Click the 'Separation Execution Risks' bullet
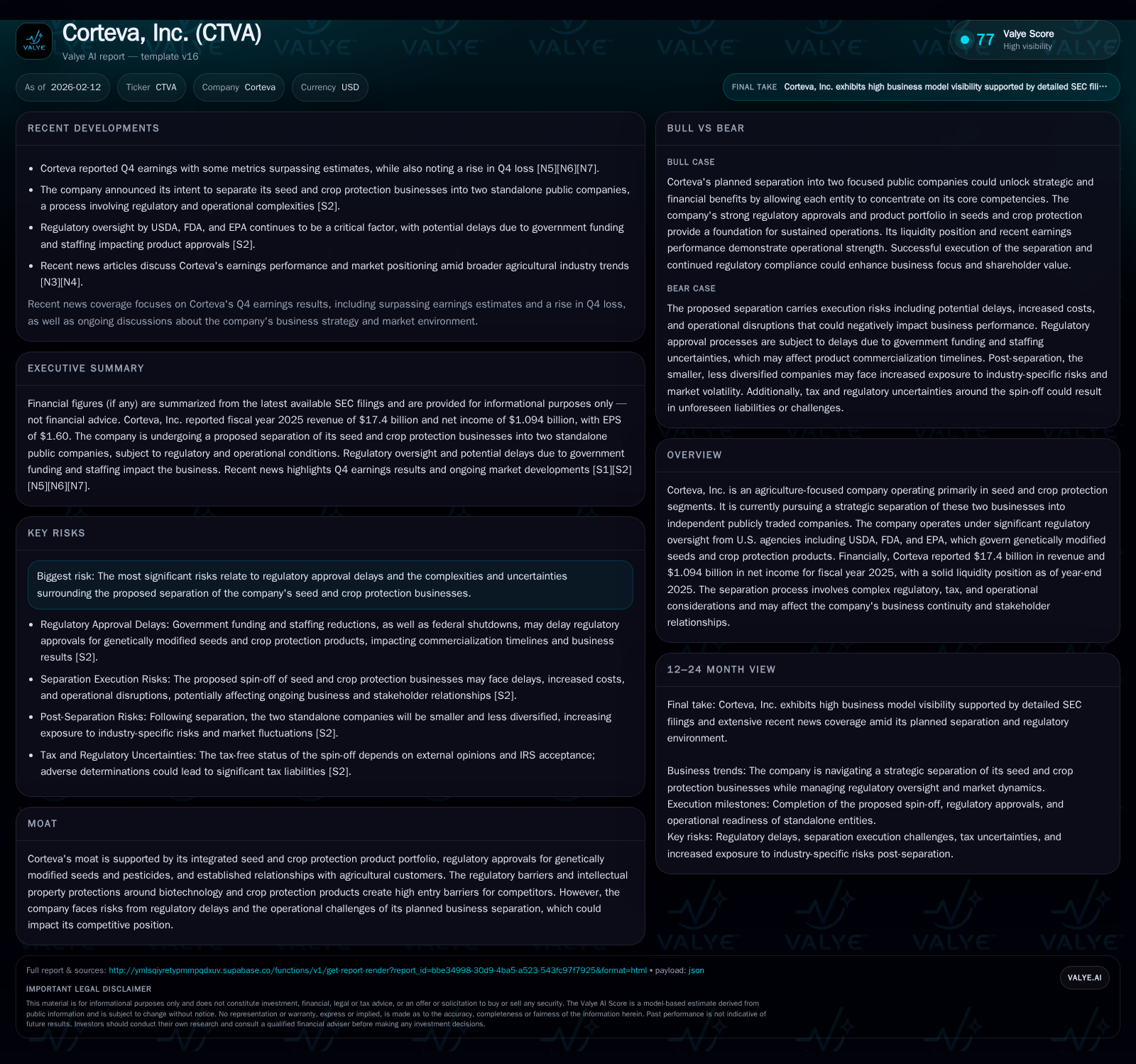The height and width of the screenshot is (1064, 1136). [332, 688]
